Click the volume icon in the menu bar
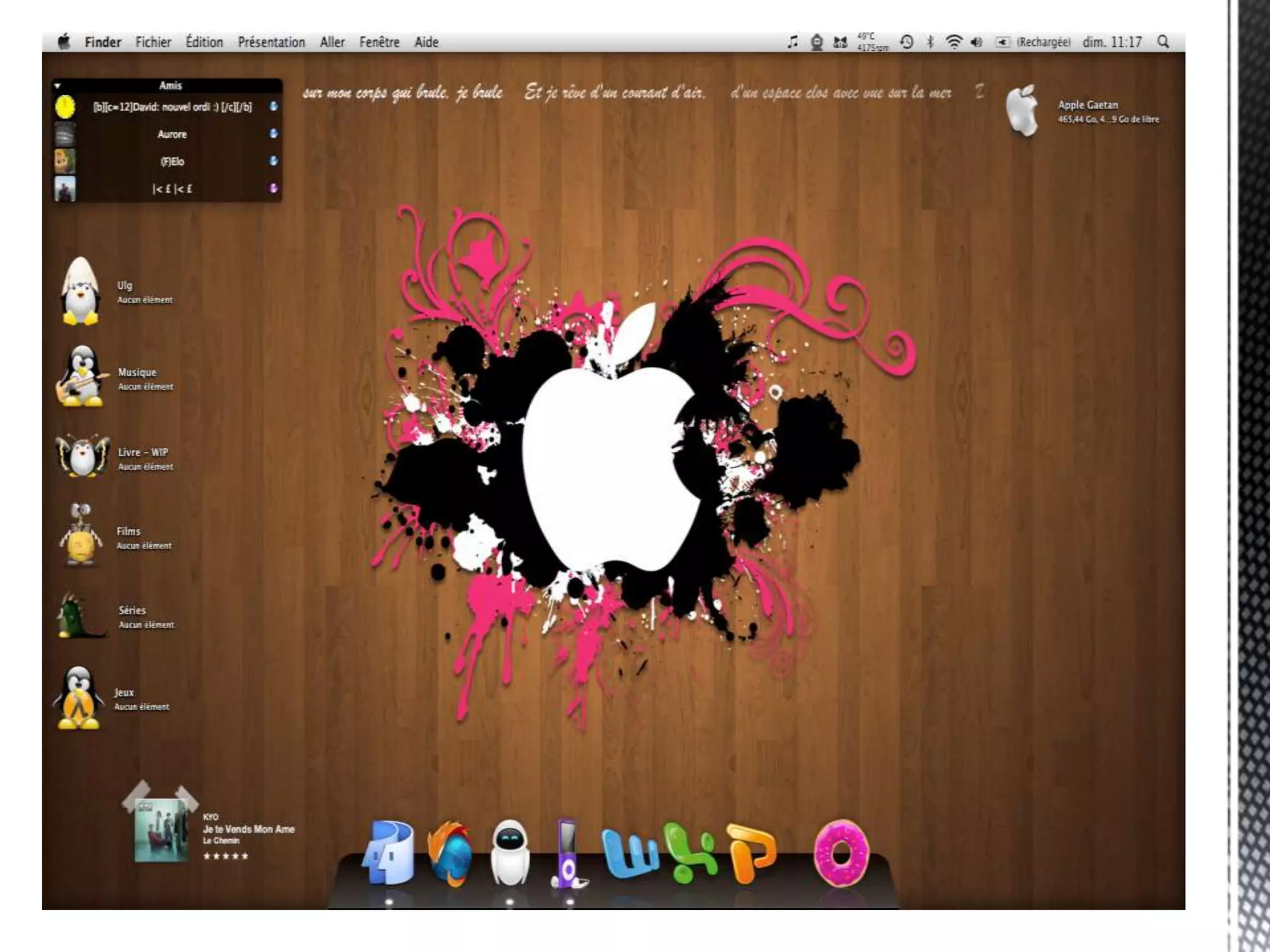 point(977,42)
